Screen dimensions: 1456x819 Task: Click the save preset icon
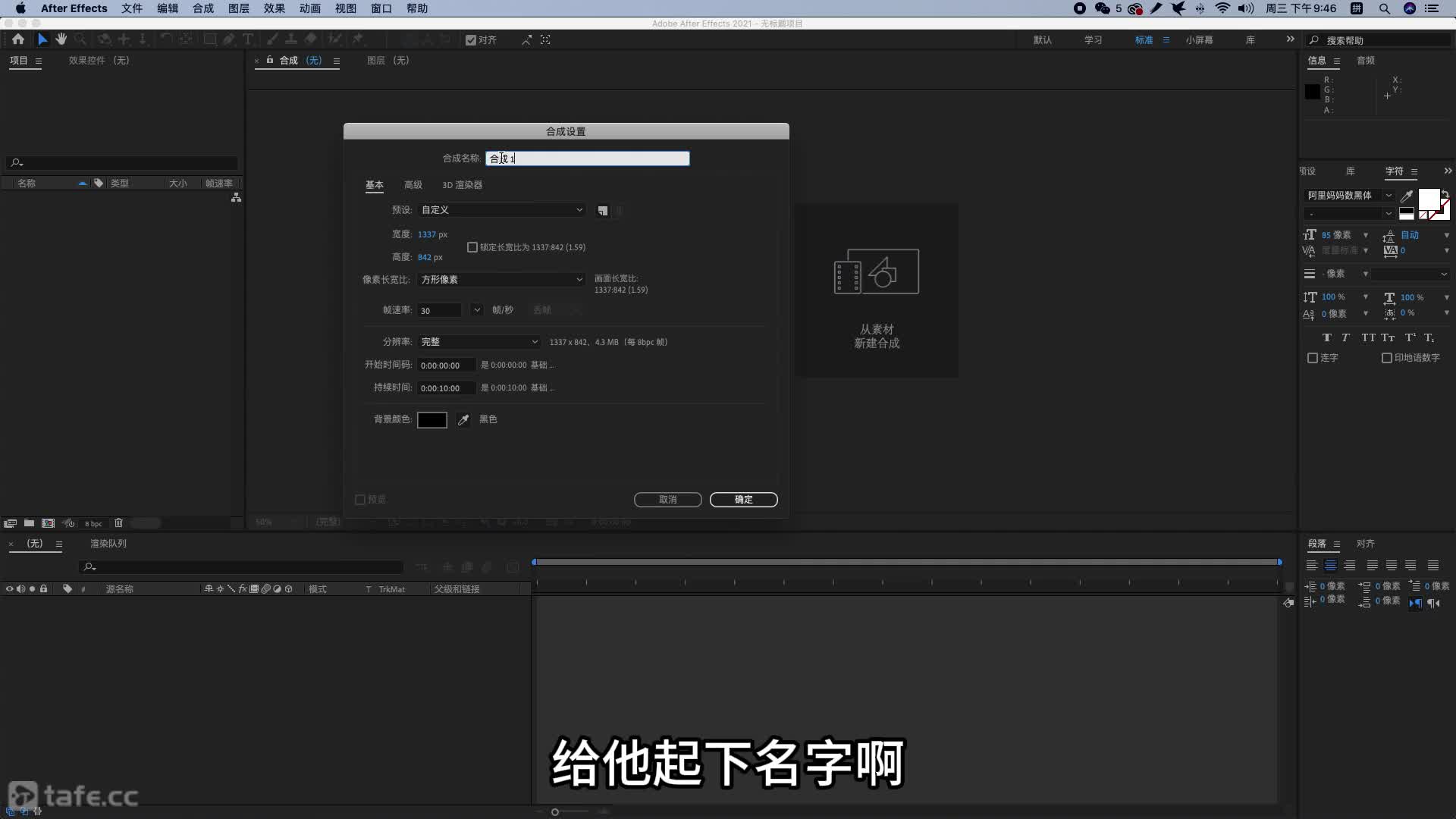point(603,211)
